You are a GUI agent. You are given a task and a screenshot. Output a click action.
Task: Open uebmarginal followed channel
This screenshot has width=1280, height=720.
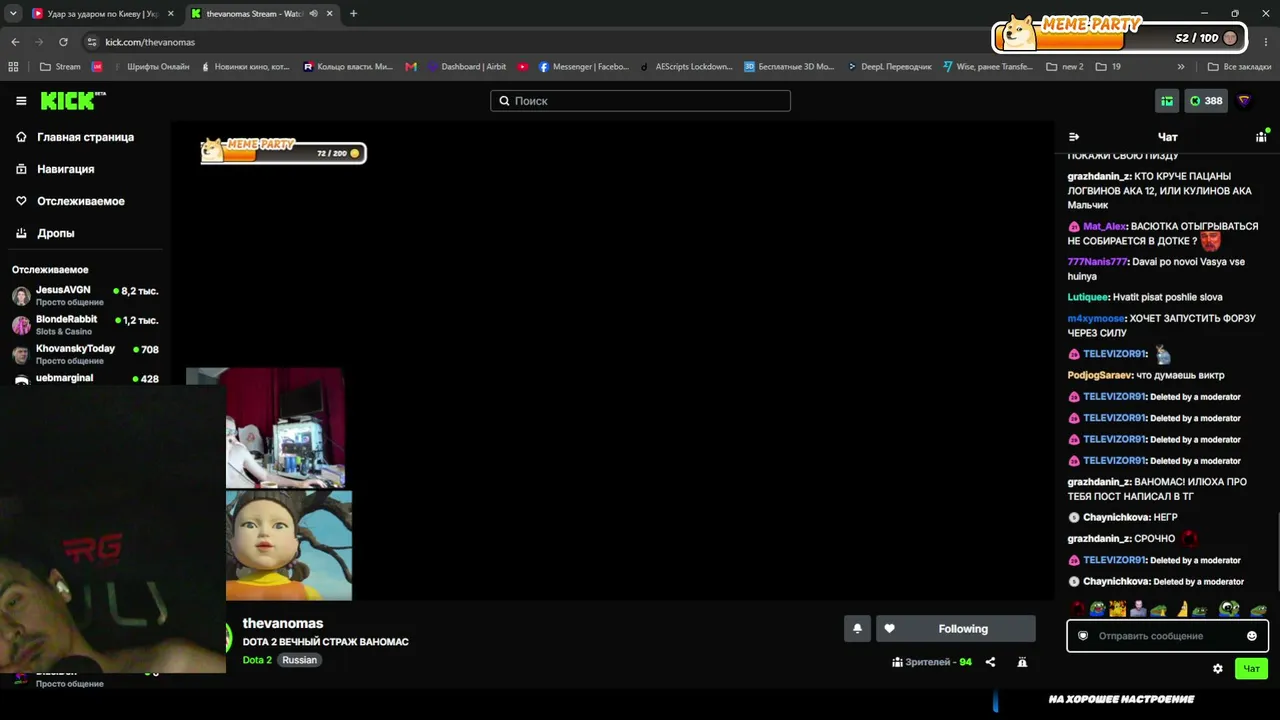click(85, 379)
